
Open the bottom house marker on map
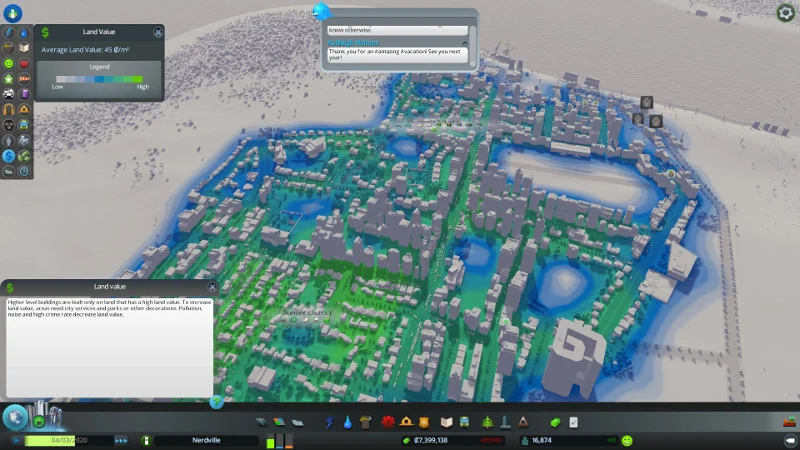click(x=656, y=121)
